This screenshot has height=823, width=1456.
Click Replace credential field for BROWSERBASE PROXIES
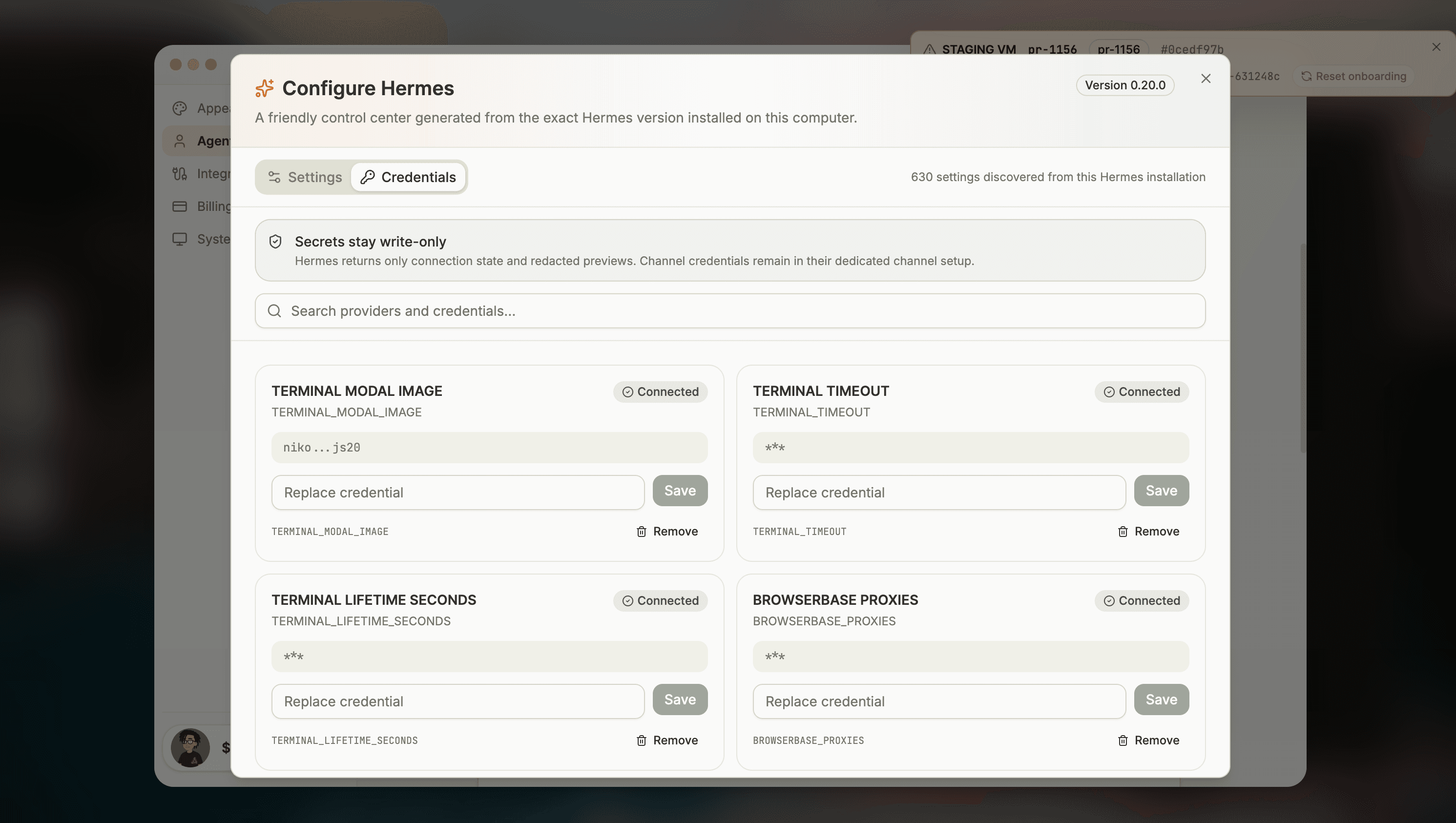939,701
